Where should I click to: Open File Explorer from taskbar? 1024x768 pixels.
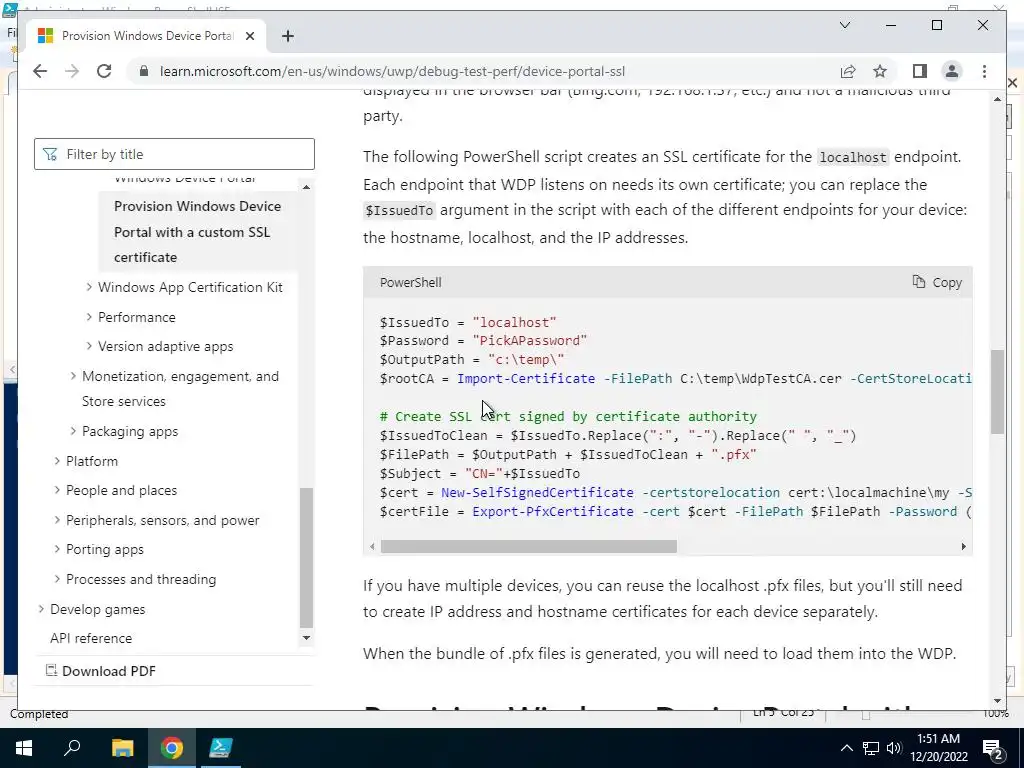point(122,748)
